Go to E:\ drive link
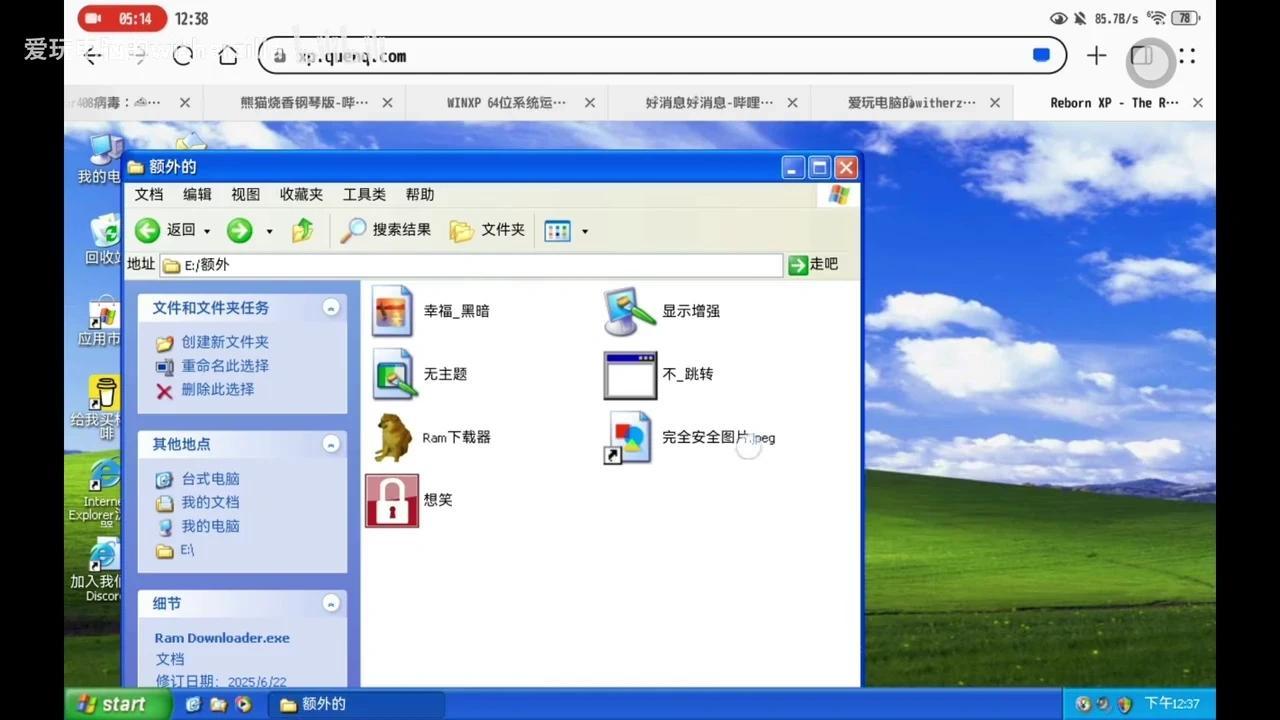Screen dimensions: 1280x720 point(187,550)
